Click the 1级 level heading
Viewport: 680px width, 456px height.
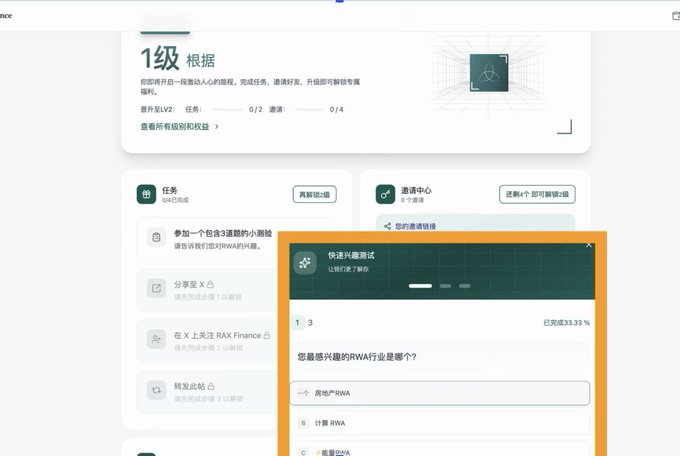(160, 59)
